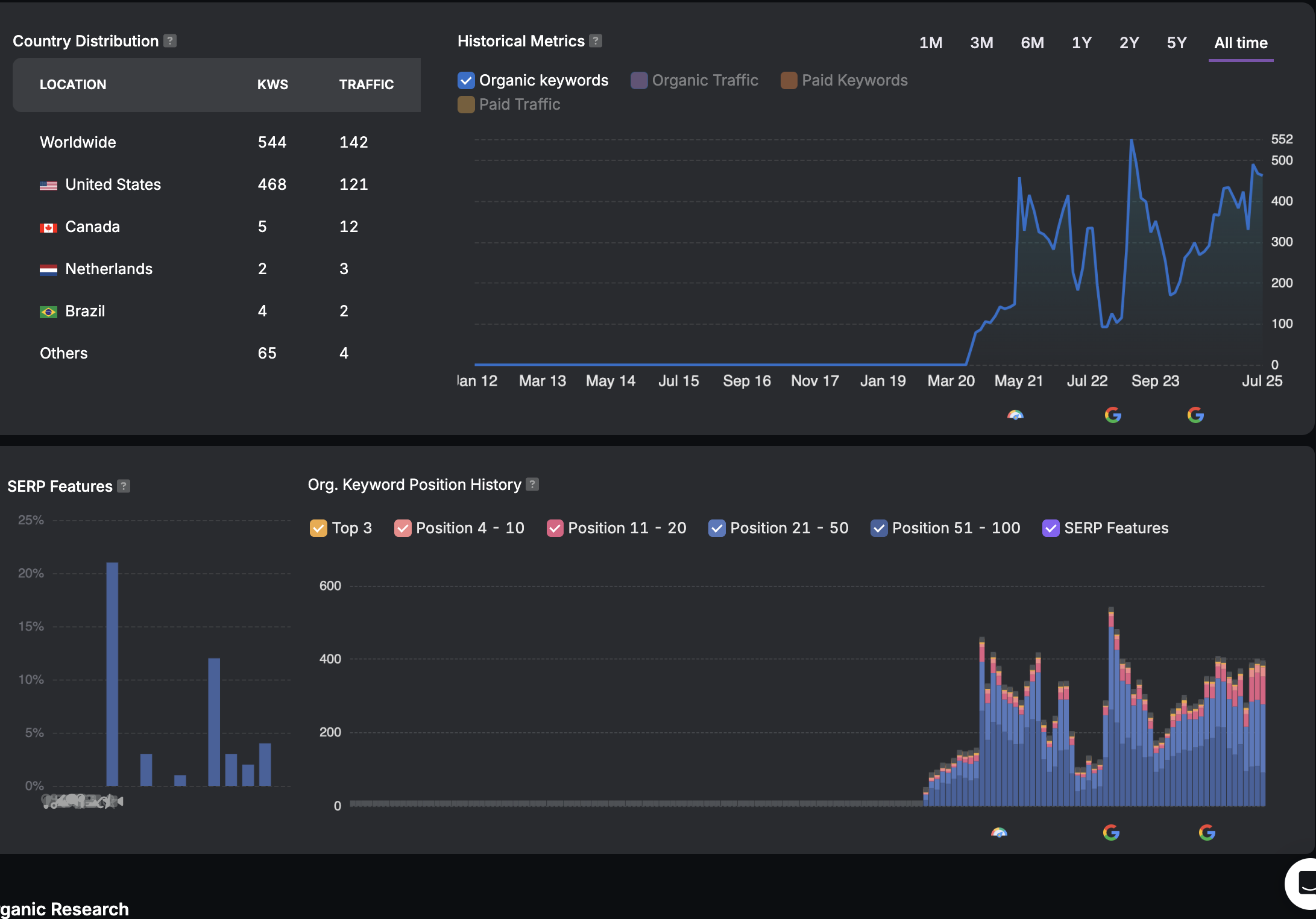Sort table by TRAFFIC column header
1316x919 pixels.
[x=367, y=84]
